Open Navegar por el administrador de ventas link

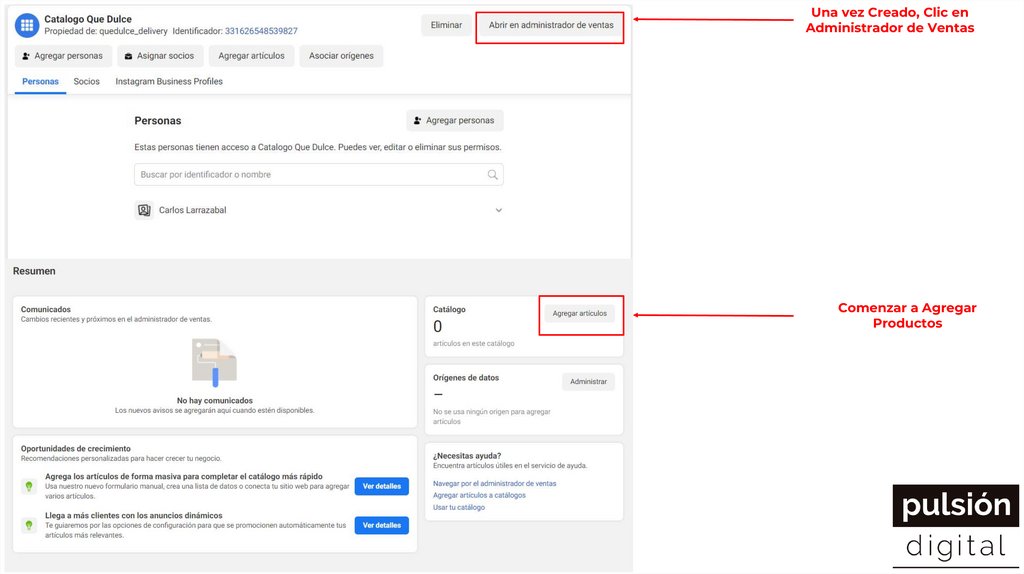(494, 483)
